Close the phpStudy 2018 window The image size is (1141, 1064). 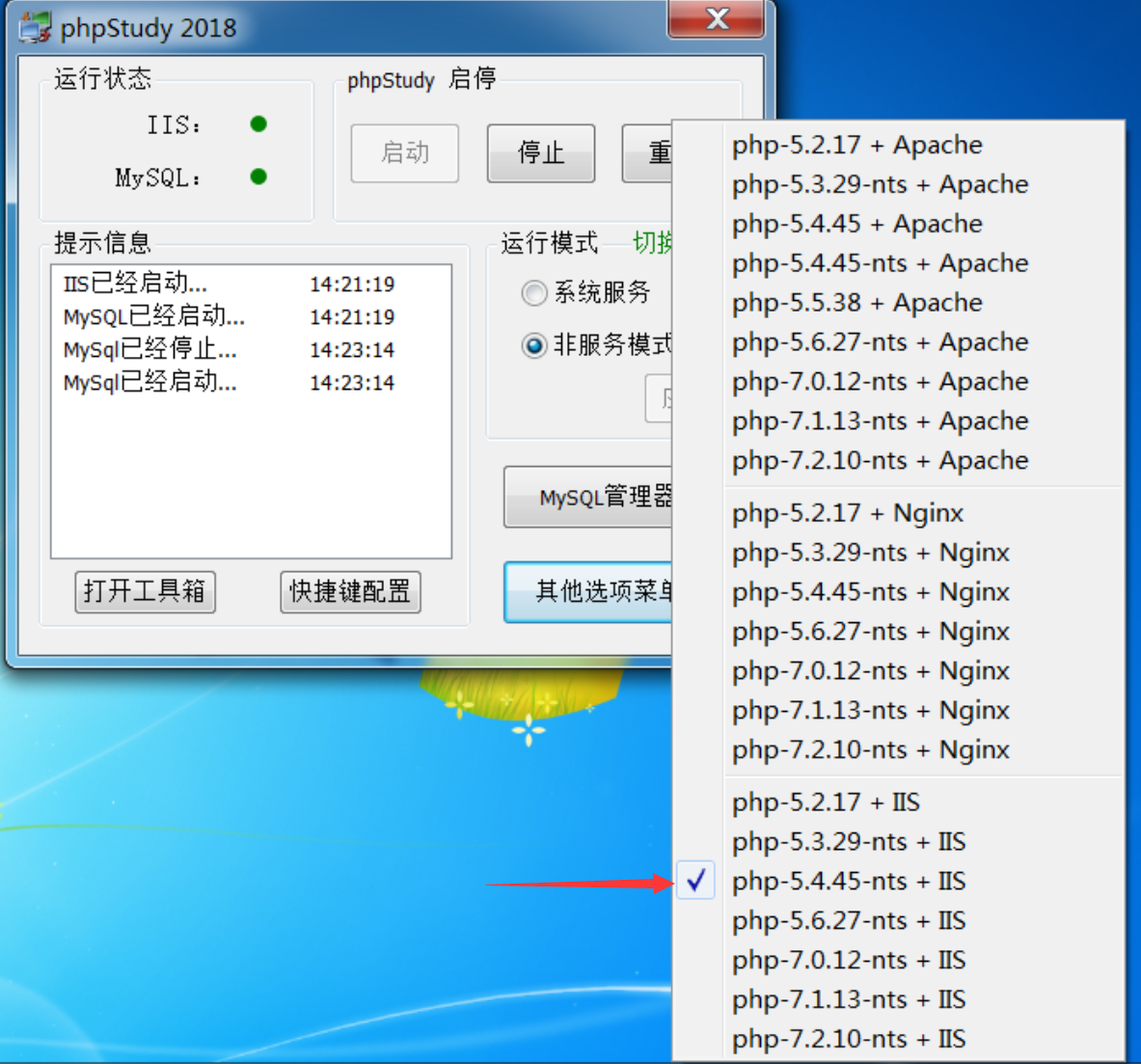(x=717, y=19)
